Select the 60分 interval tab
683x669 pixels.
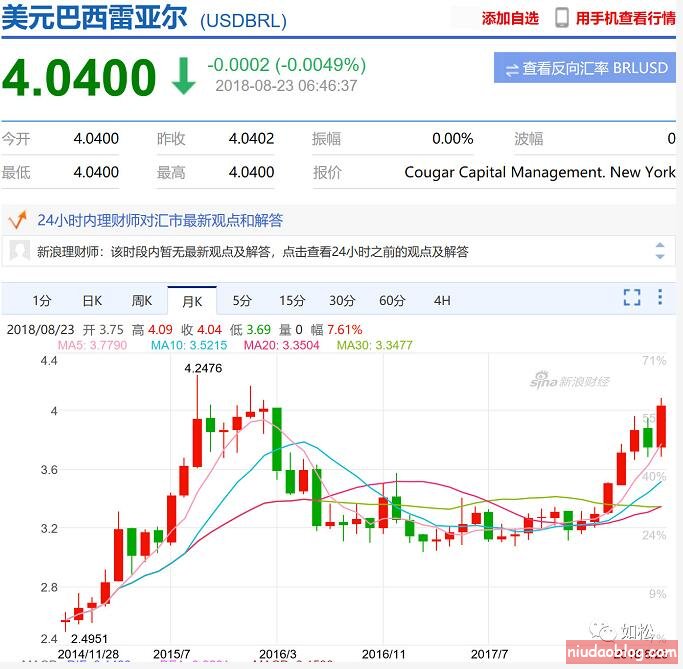click(x=392, y=300)
